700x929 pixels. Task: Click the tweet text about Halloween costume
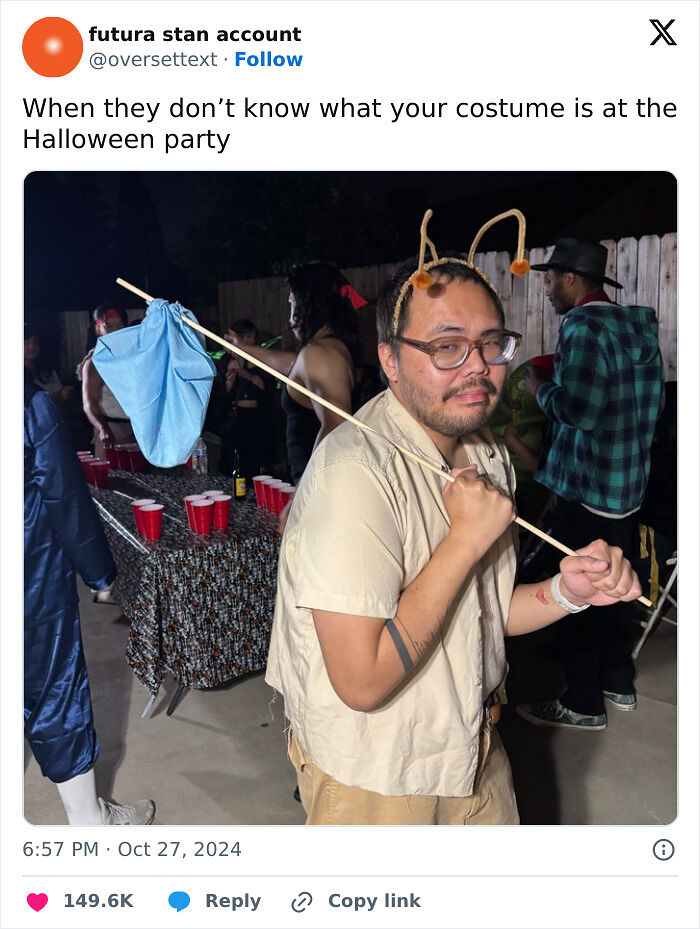coord(350,124)
